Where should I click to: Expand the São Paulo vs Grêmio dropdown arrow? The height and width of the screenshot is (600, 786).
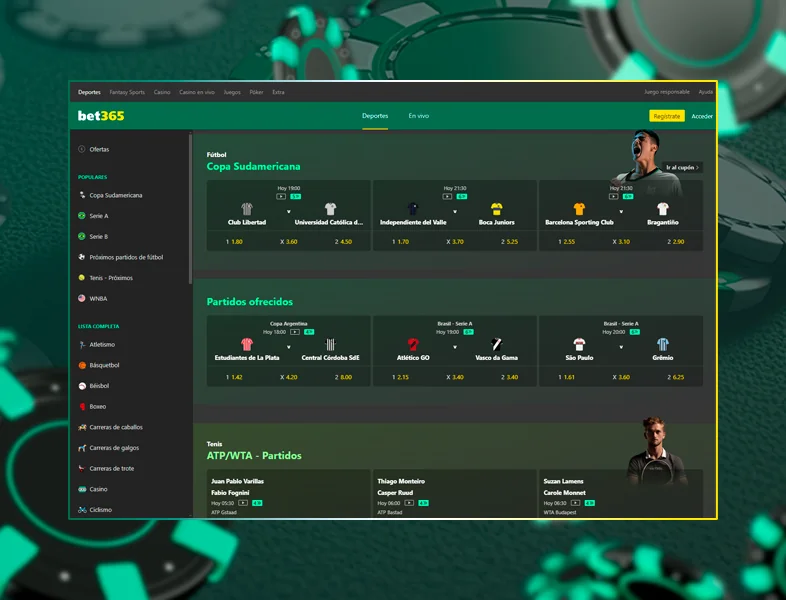621,348
